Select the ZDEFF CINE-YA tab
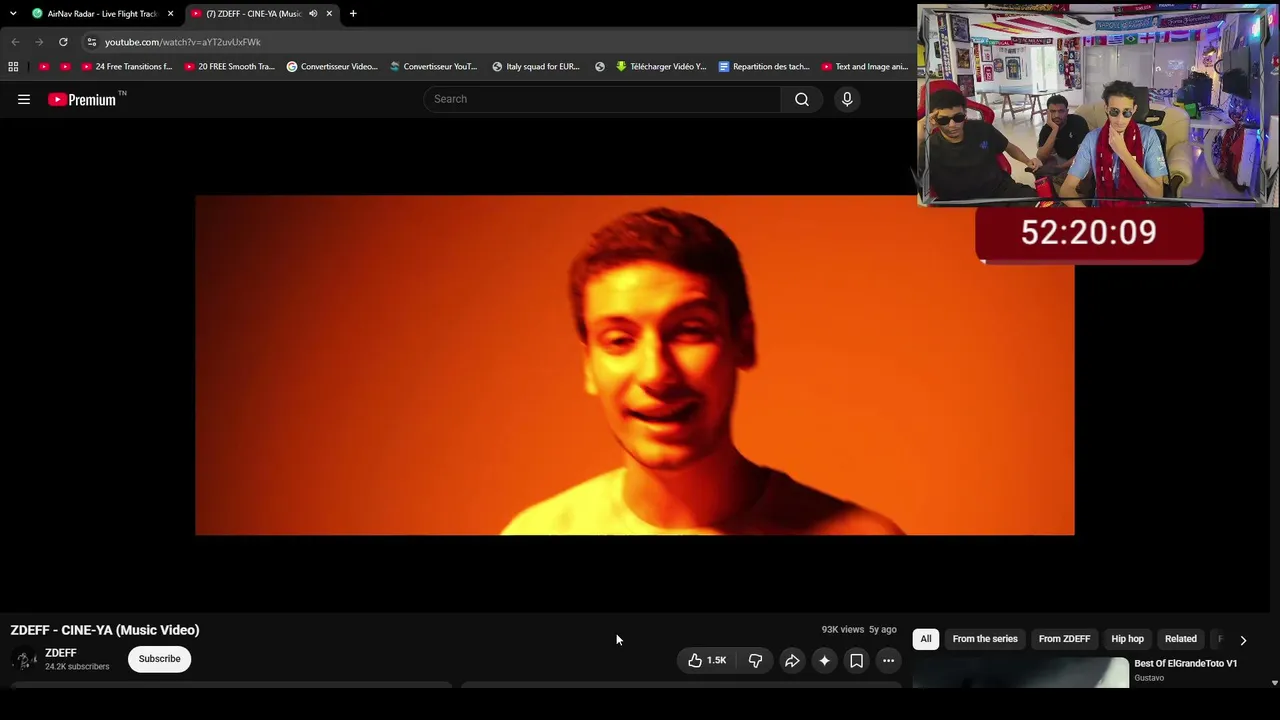 click(262, 14)
